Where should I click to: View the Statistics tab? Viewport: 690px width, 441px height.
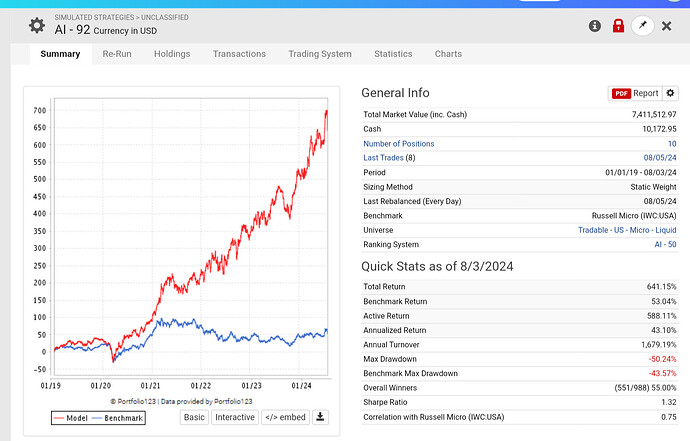point(393,54)
